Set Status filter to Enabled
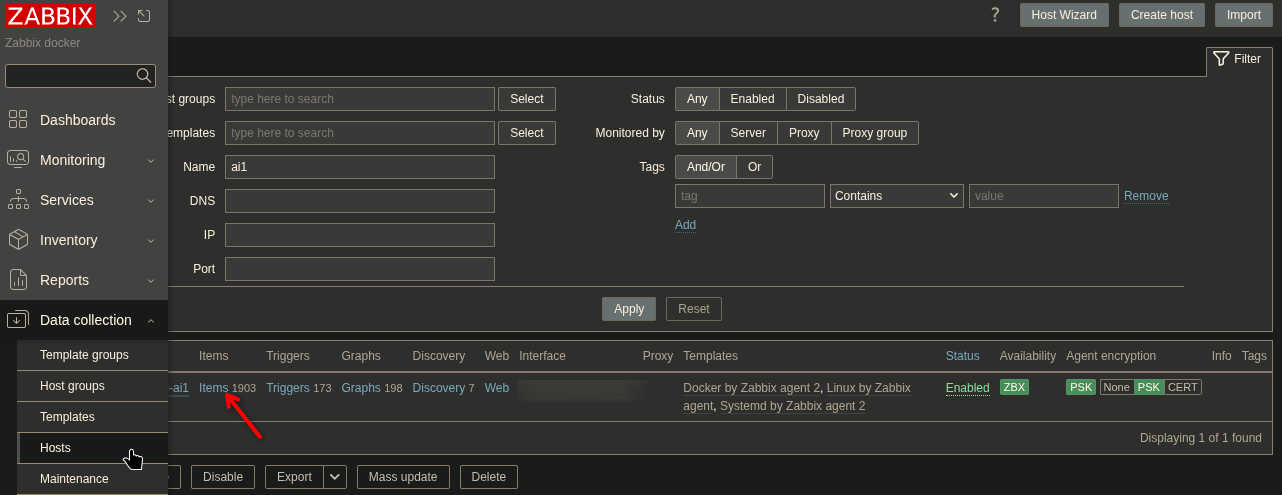1282x495 pixels. point(752,99)
